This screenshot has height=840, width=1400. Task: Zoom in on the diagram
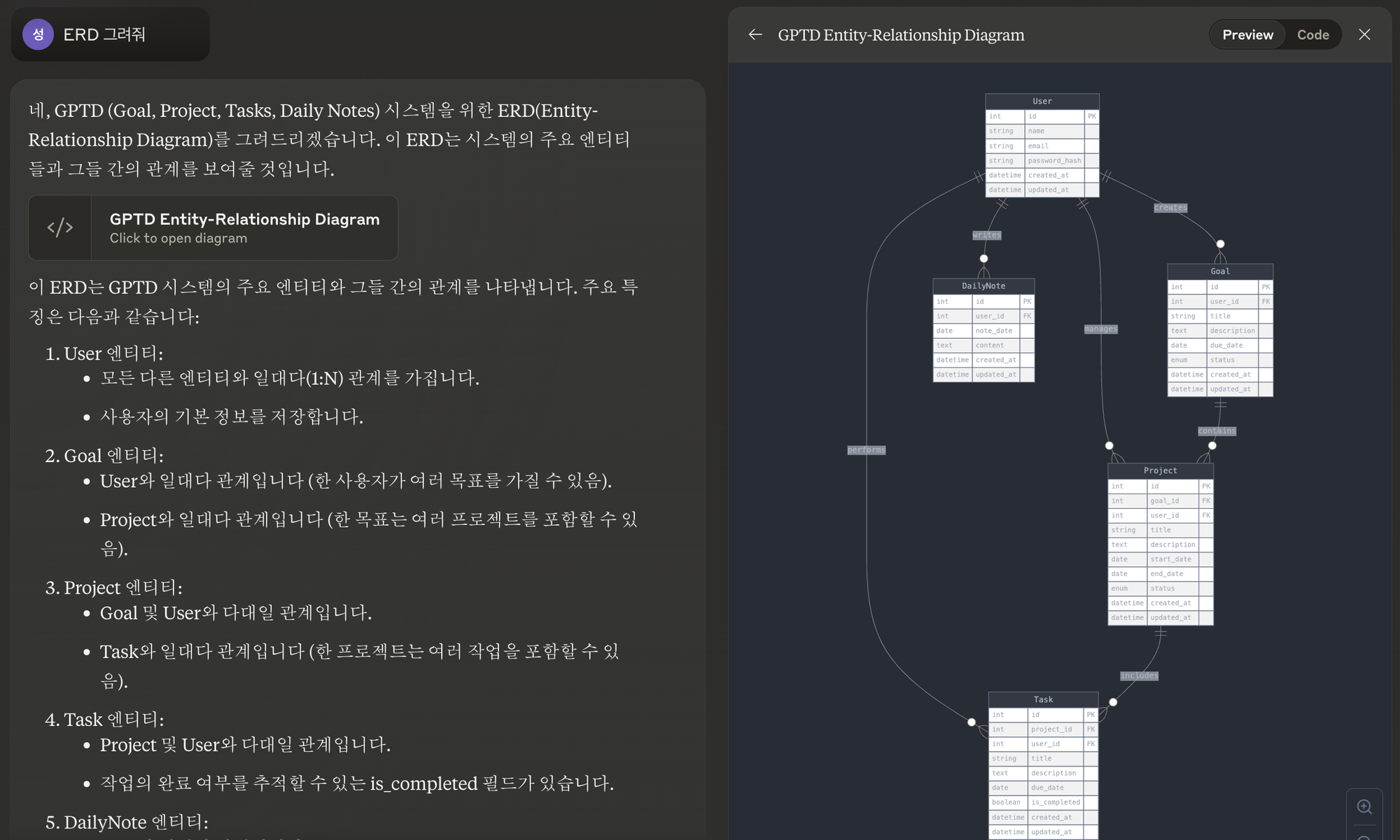point(1364,806)
